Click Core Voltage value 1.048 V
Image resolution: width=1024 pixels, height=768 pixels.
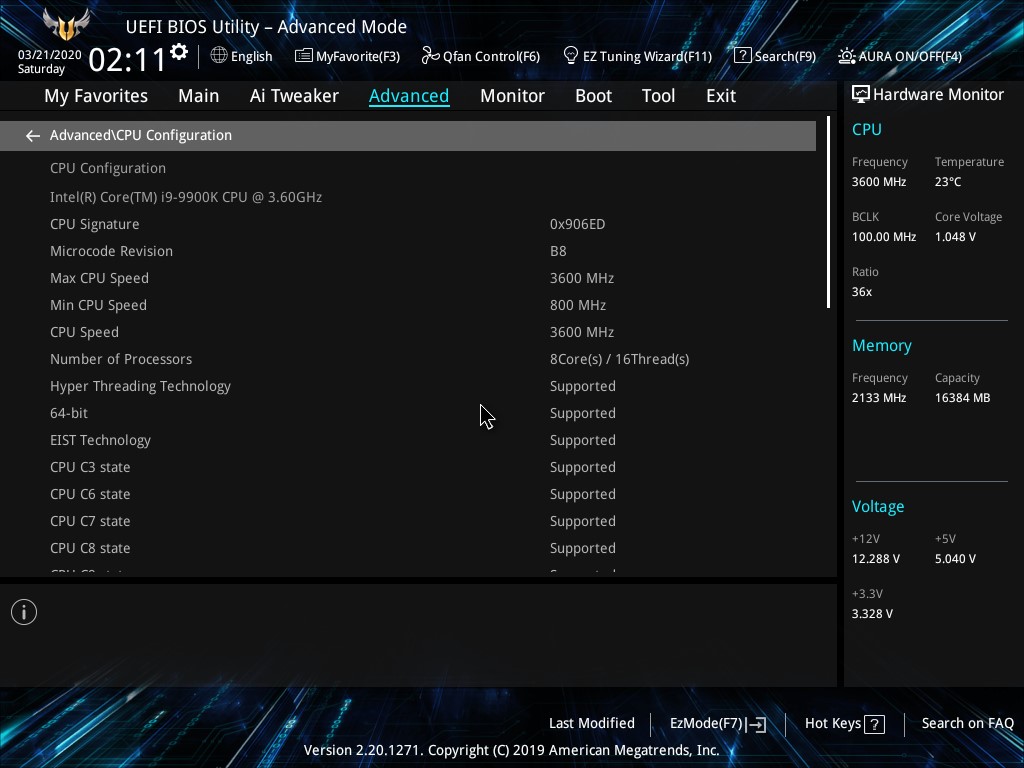click(955, 237)
